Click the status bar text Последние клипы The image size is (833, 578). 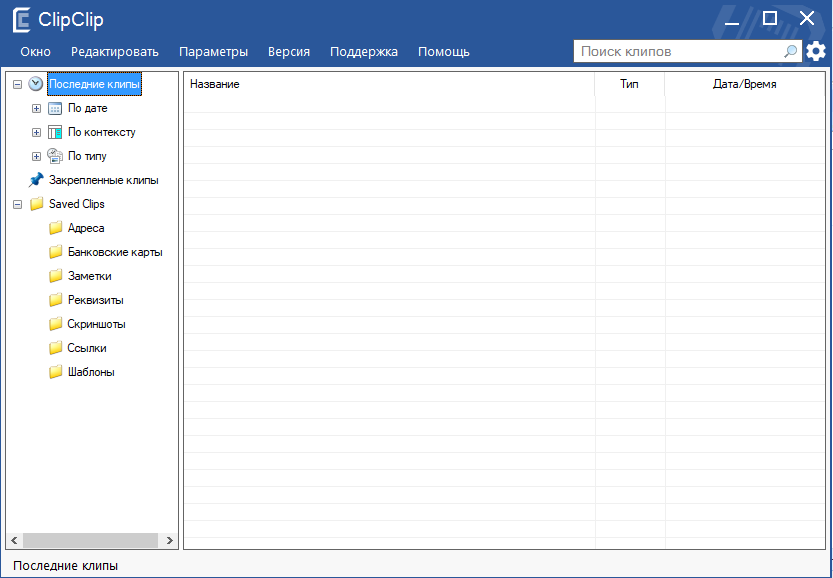point(65,566)
